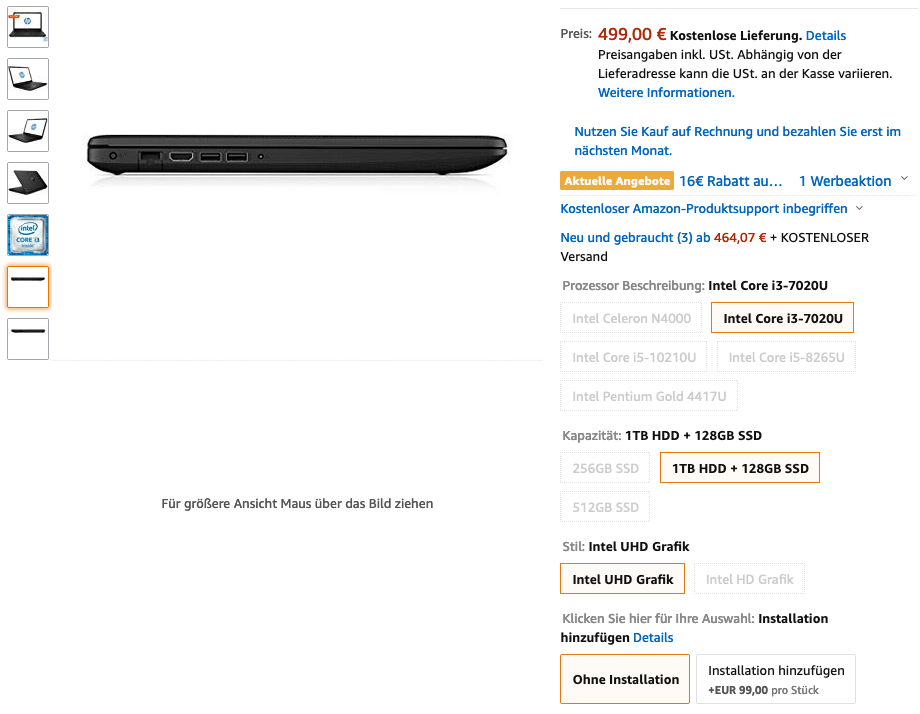
Task: Choose Intel HD Grafik style
Action: (749, 579)
